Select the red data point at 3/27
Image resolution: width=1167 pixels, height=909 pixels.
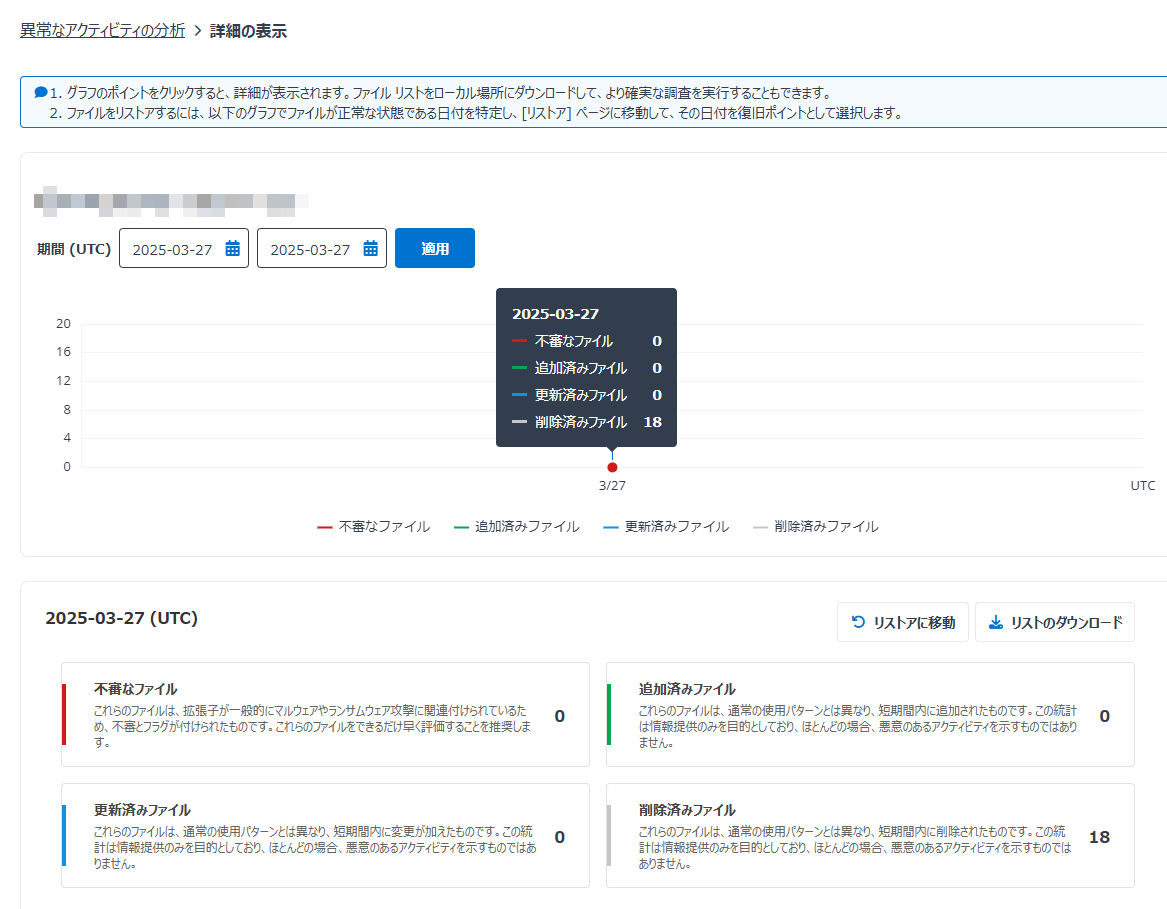pyautogui.click(x=613, y=468)
